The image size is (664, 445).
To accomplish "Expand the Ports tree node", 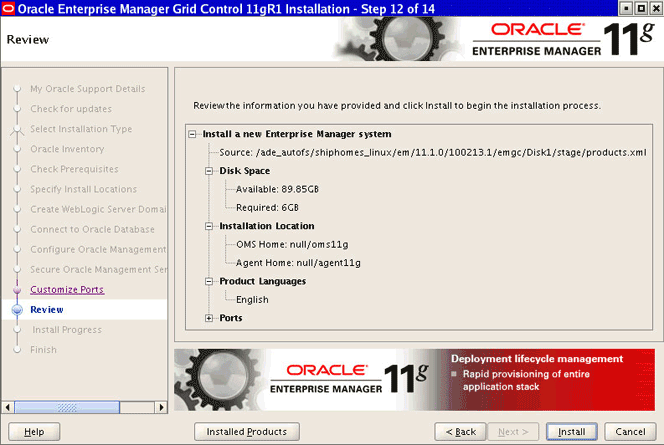I will (x=209, y=318).
